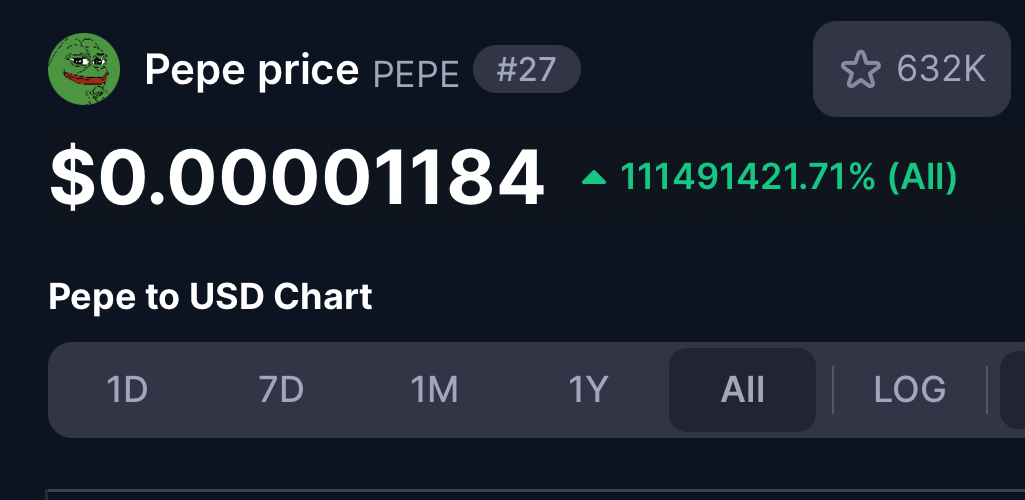Click the Pepe to USD Chart heading
This screenshot has height=500, width=1025.
[210, 297]
